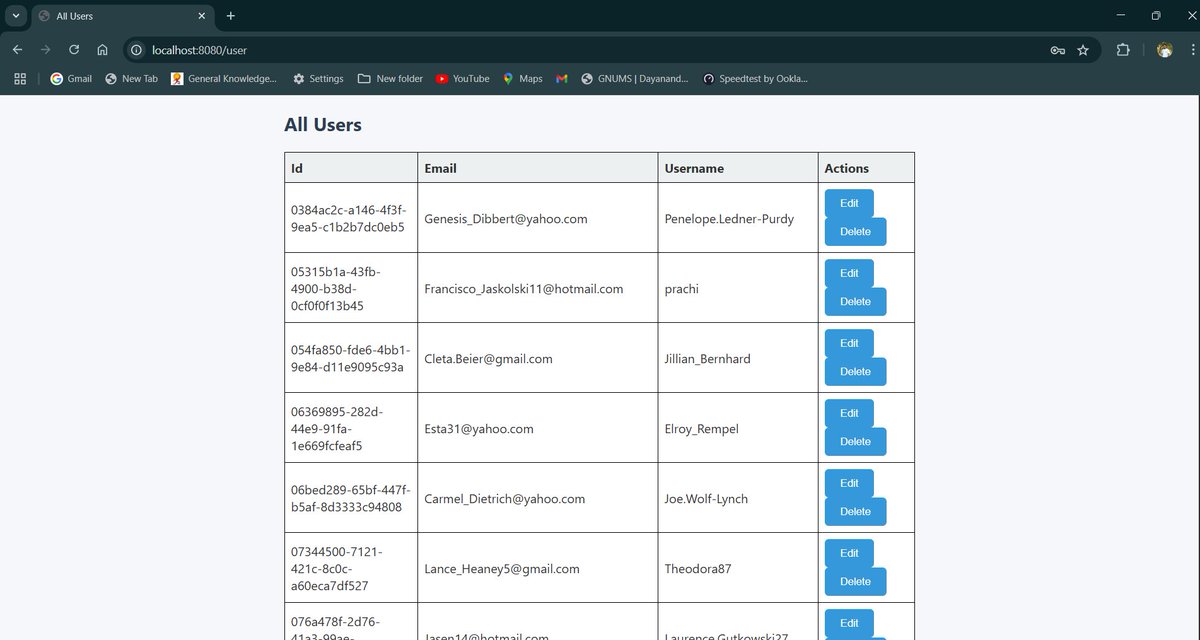This screenshot has height=640, width=1200.
Task: Click the browser Forward arrow
Action: (45, 50)
